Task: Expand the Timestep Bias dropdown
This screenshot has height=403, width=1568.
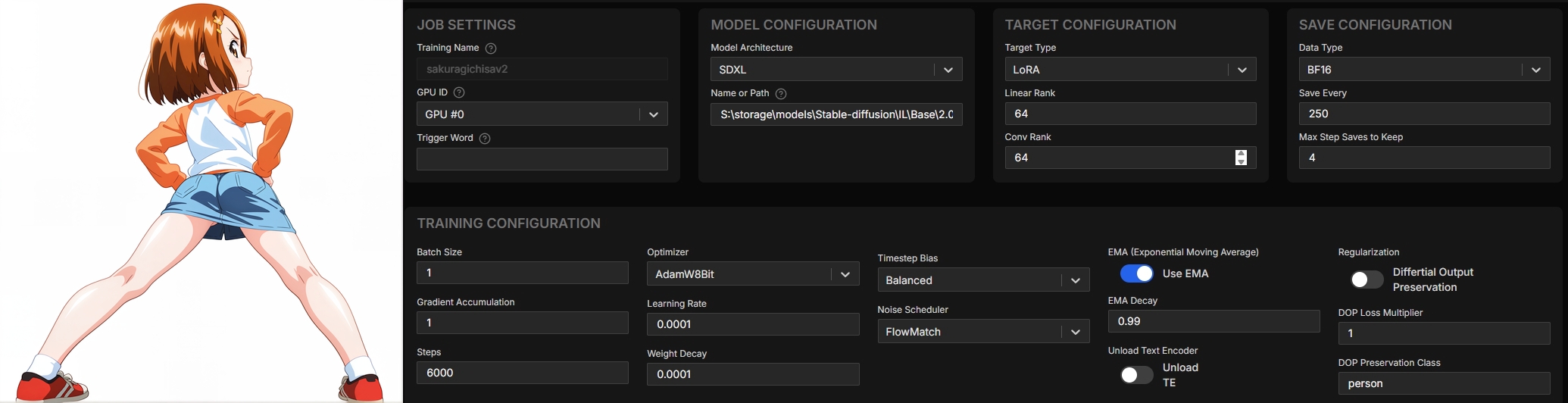Action: point(983,280)
